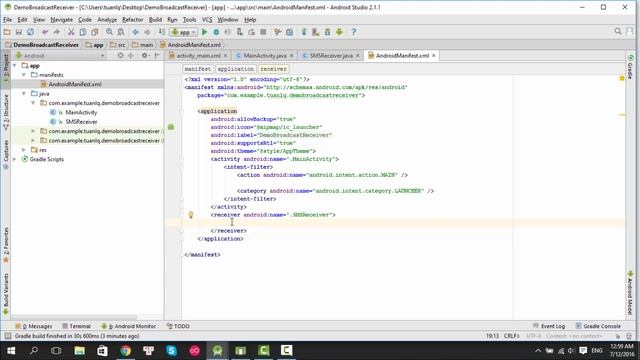Click the Synchronize toolbar icon
The height and width of the screenshot is (360, 640).
[x=30, y=32]
